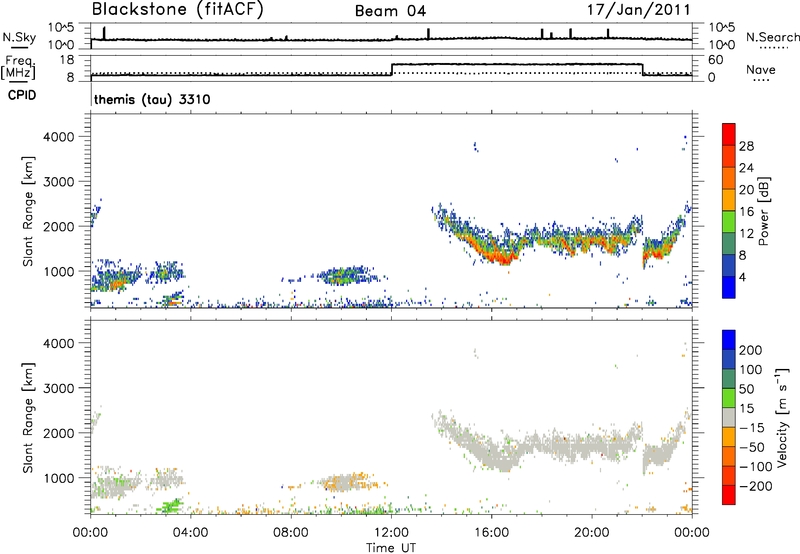Image resolution: width=800 pixels, height=554 pixels.
Task: Click the 28 label on the power scale
Action: coord(746,146)
